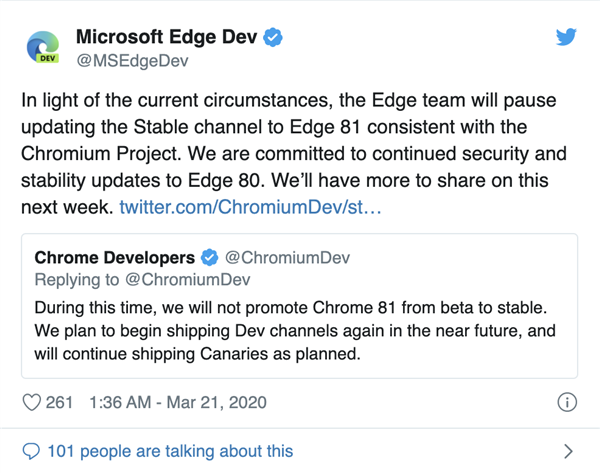Expand the conversation with the right chevron

(568, 451)
